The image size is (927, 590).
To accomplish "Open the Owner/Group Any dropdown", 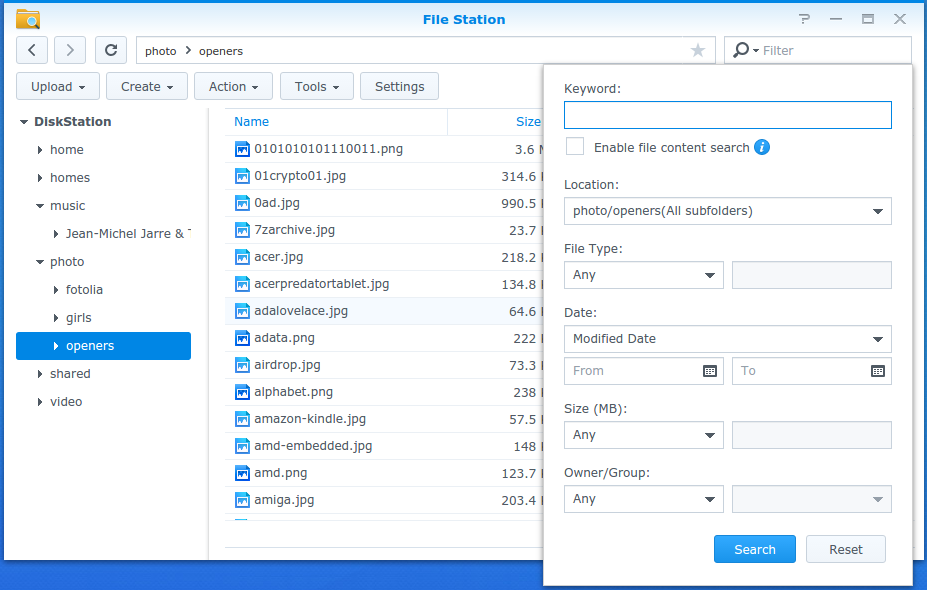I will (x=644, y=499).
